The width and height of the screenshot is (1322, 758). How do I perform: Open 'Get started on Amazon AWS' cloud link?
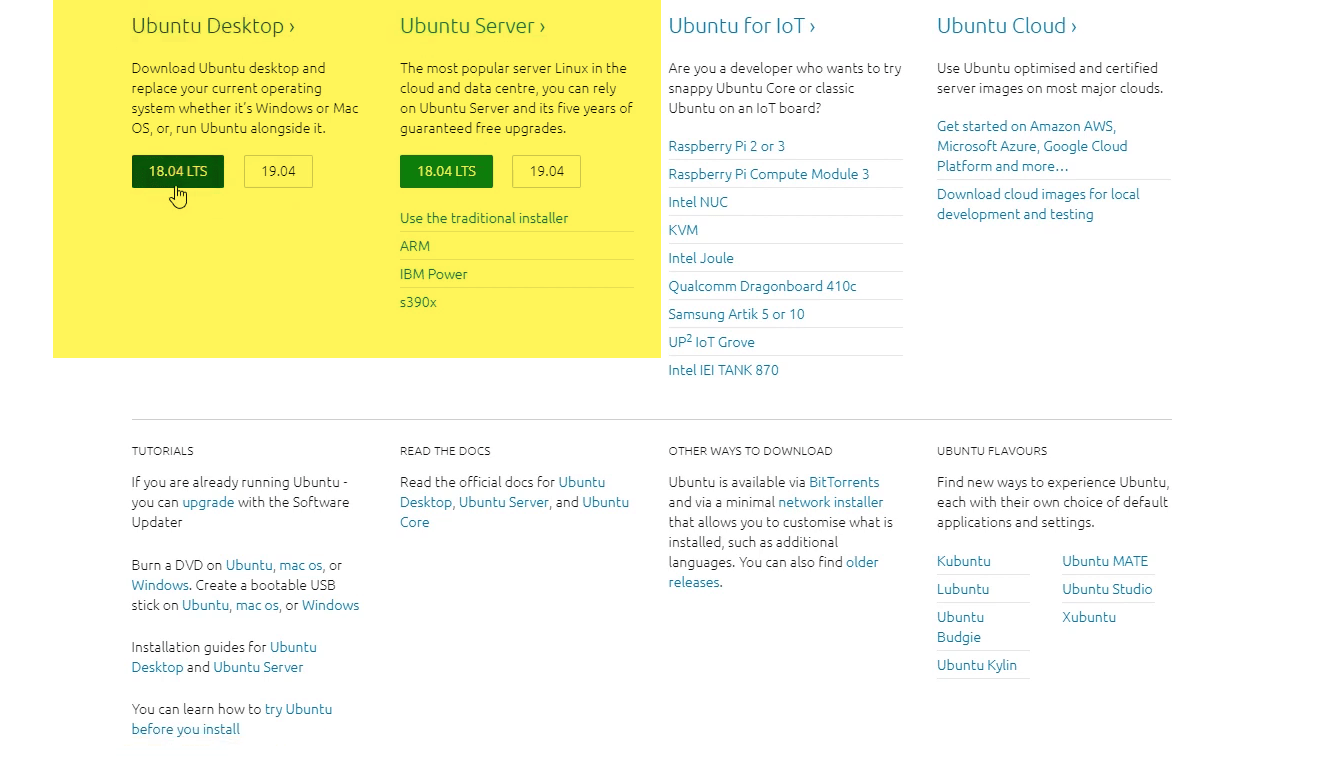coord(1032,146)
